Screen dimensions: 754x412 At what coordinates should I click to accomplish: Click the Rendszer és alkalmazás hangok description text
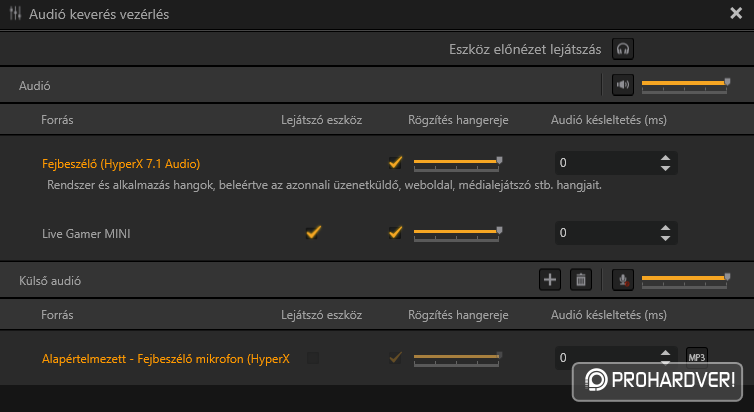pos(325,185)
